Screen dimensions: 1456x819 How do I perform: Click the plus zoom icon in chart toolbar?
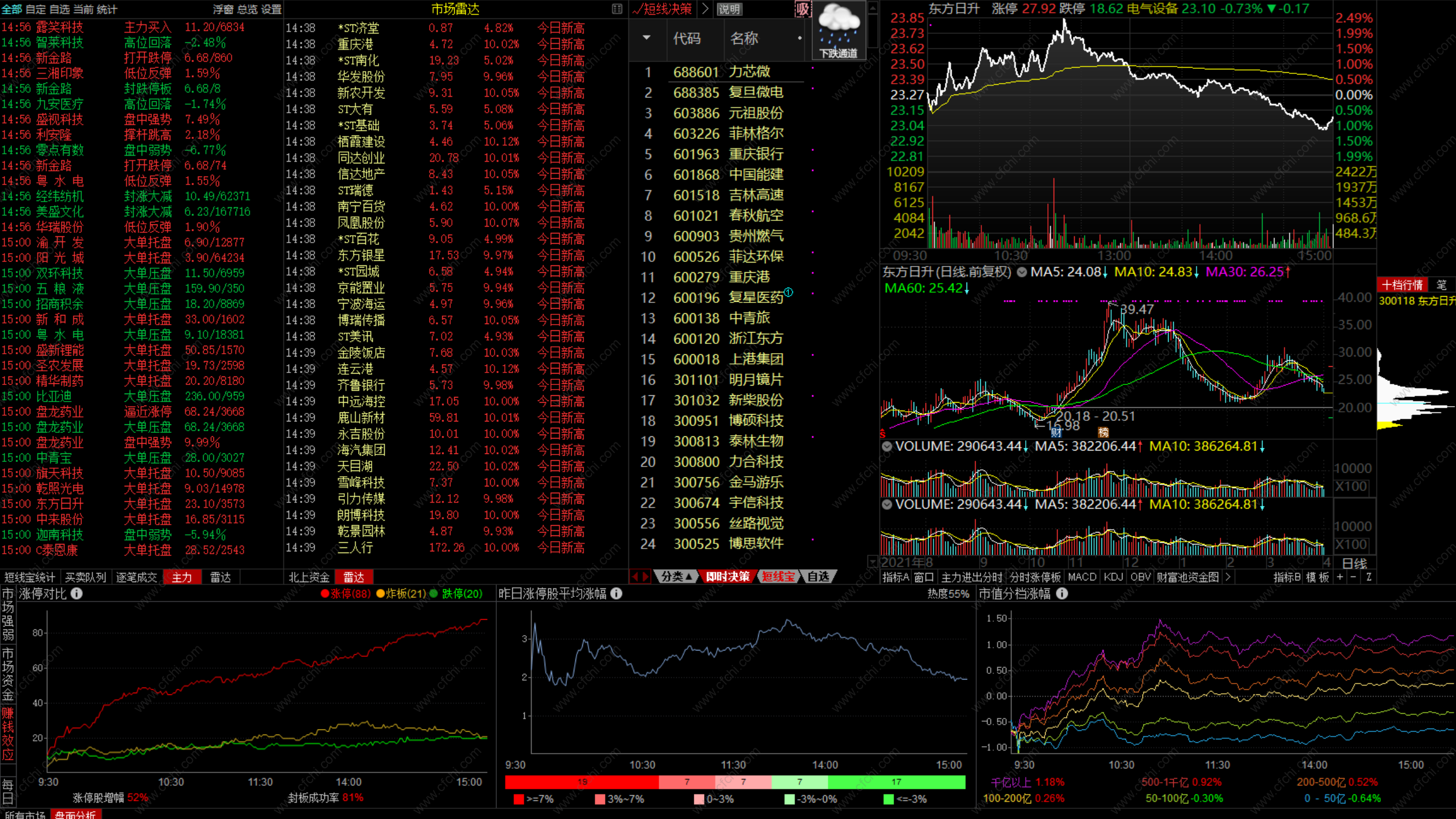pos(1340,577)
